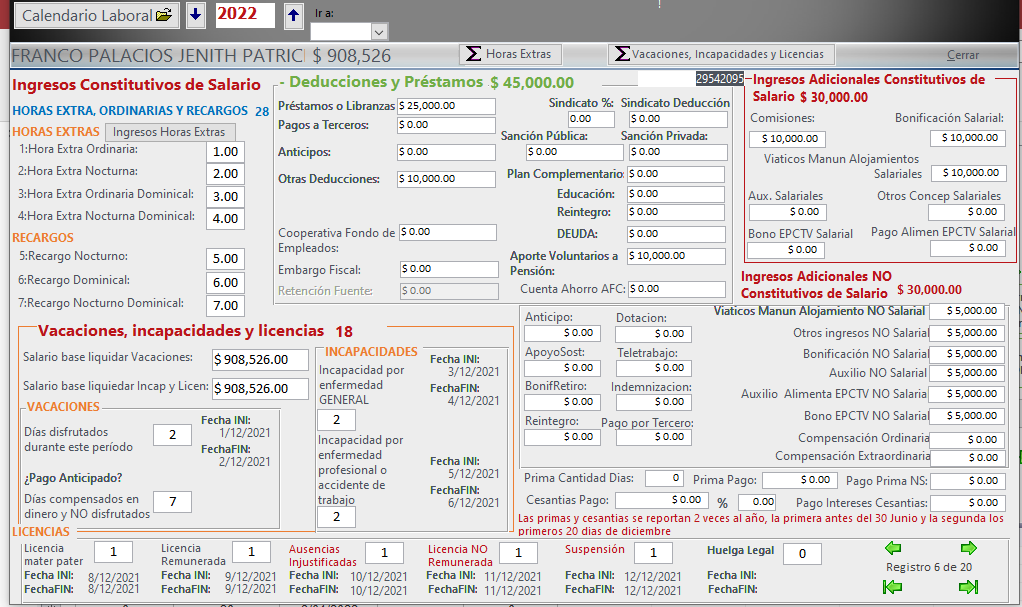Increase the year with the up arrow
This screenshot has width=1022, height=607.
pyautogui.click(x=292, y=15)
